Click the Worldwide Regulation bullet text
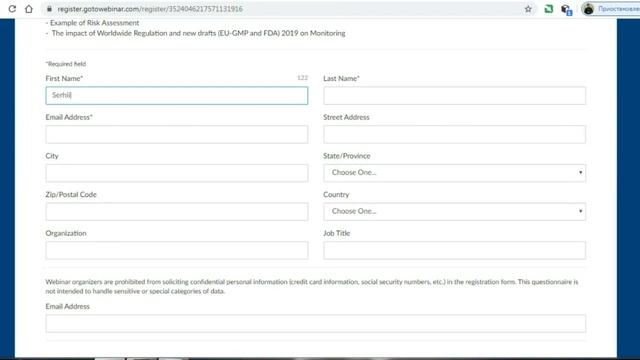 [198, 33]
